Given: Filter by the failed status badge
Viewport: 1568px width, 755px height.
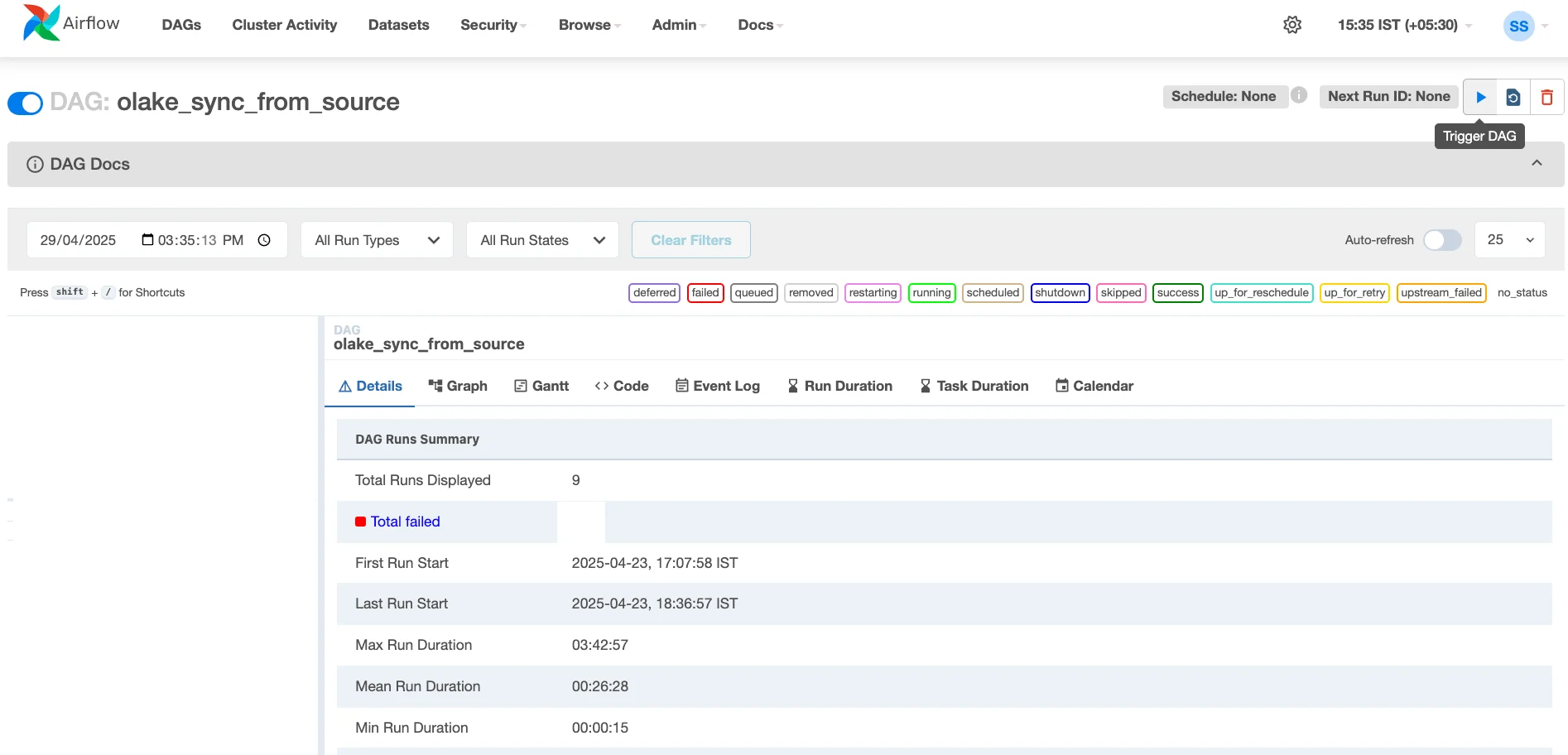Looking at the screenshot, I should click(x=705, y=293).
